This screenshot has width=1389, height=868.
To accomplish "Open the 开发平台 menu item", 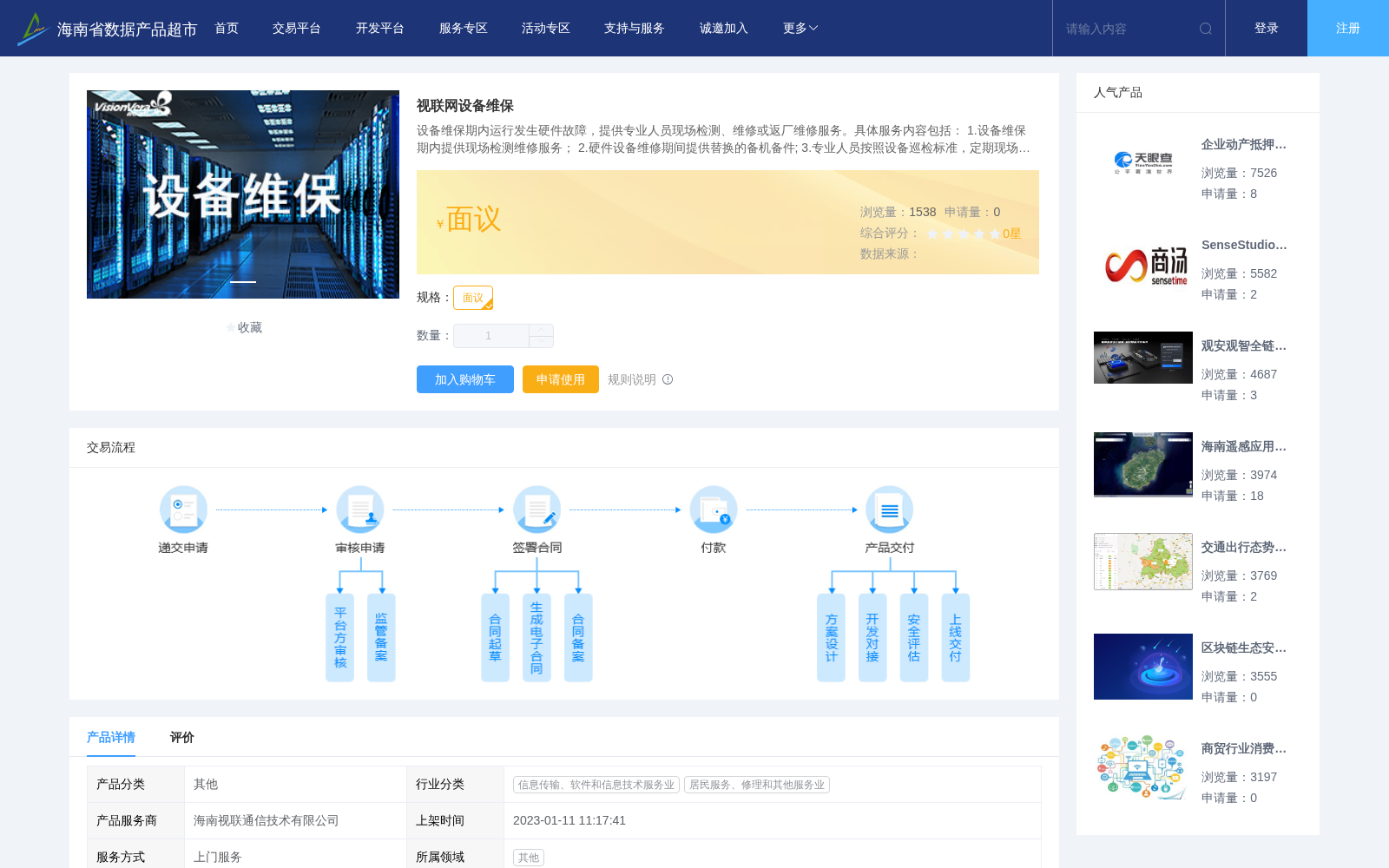I will 380,29.
